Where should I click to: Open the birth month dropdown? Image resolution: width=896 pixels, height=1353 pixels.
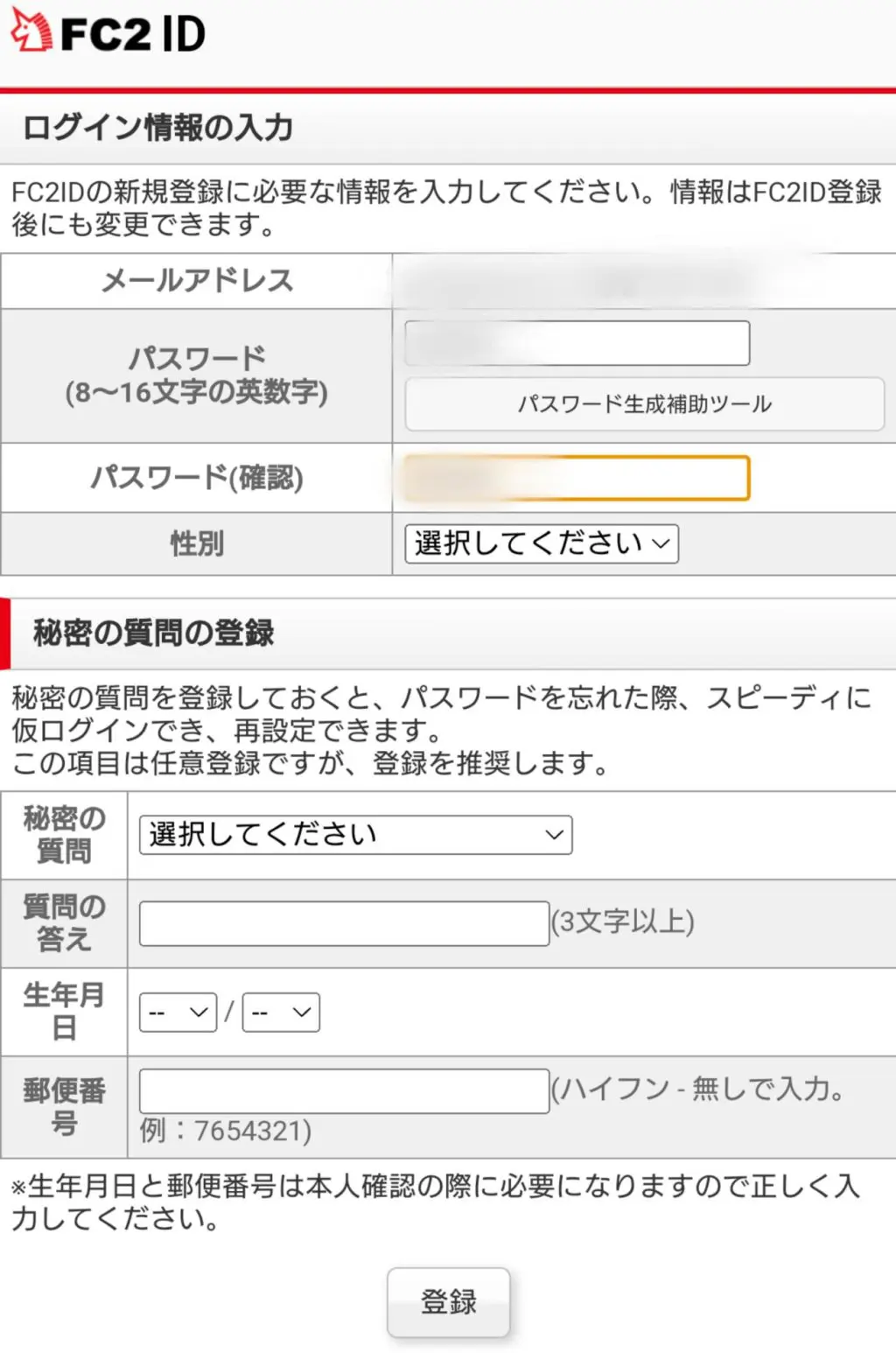(x=178, y=1013)
